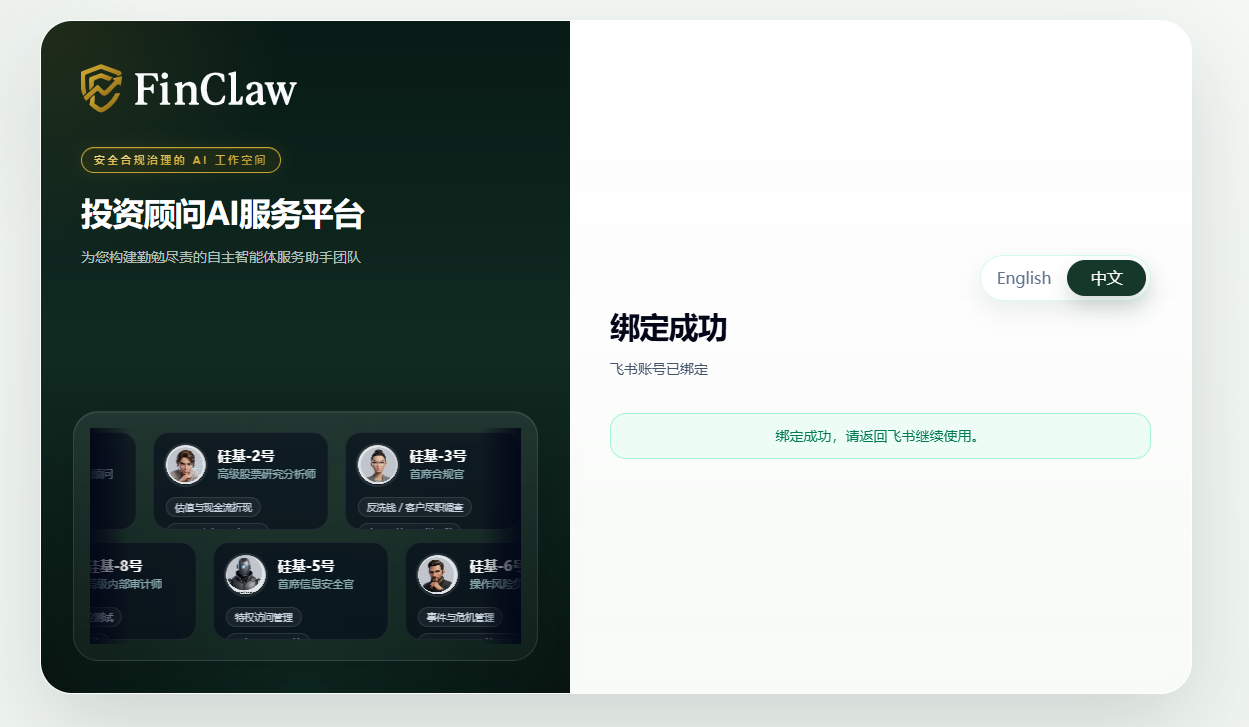Click the 首席合规官 role text
This screenshot has width=1249, height=727.
437,474
